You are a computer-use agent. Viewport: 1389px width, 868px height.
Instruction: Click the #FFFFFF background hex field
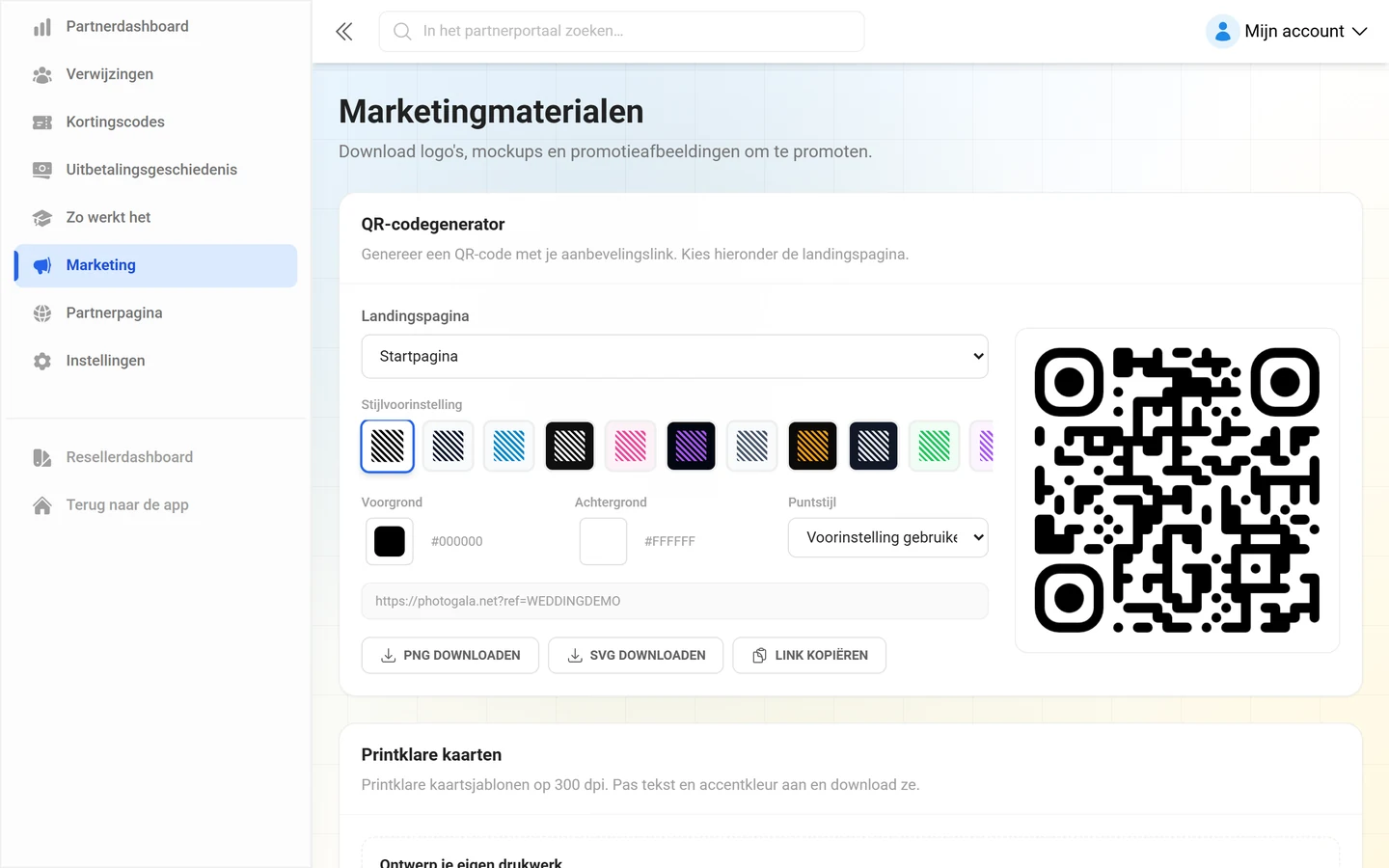click(x=670, y=542)
